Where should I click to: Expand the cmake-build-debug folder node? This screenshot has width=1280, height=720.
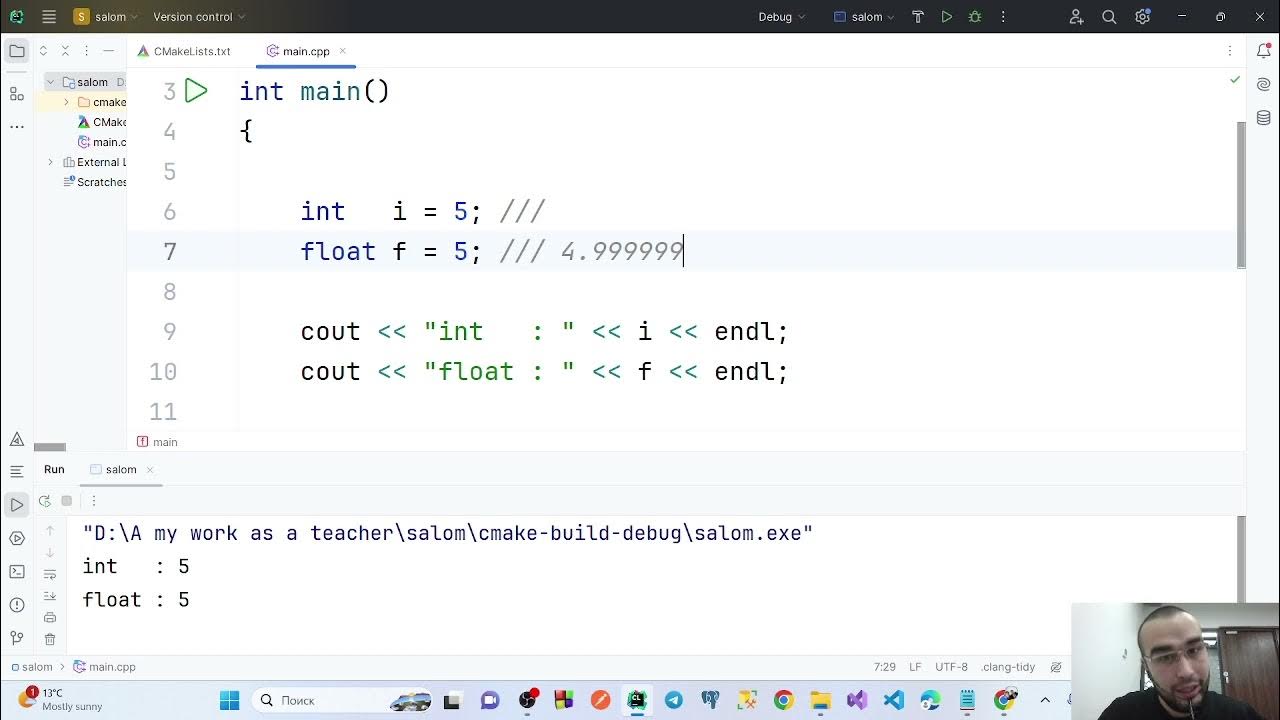[67, 102]
